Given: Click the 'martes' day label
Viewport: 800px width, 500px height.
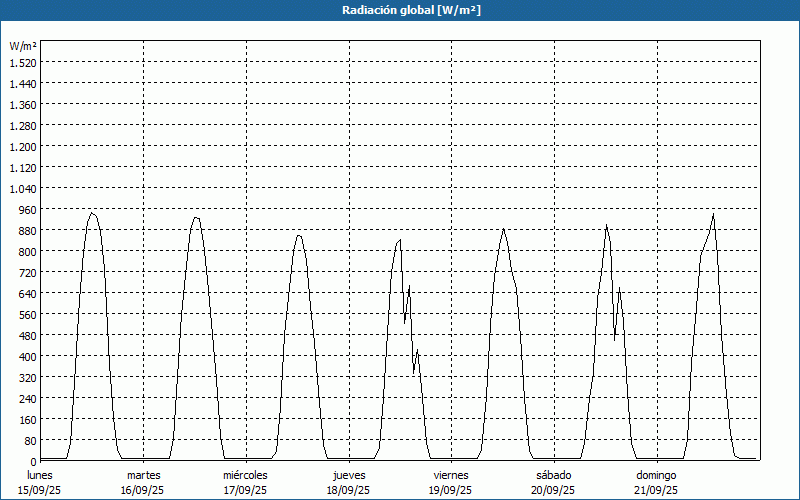Looking at the screenshot, I should coord(143,475).
